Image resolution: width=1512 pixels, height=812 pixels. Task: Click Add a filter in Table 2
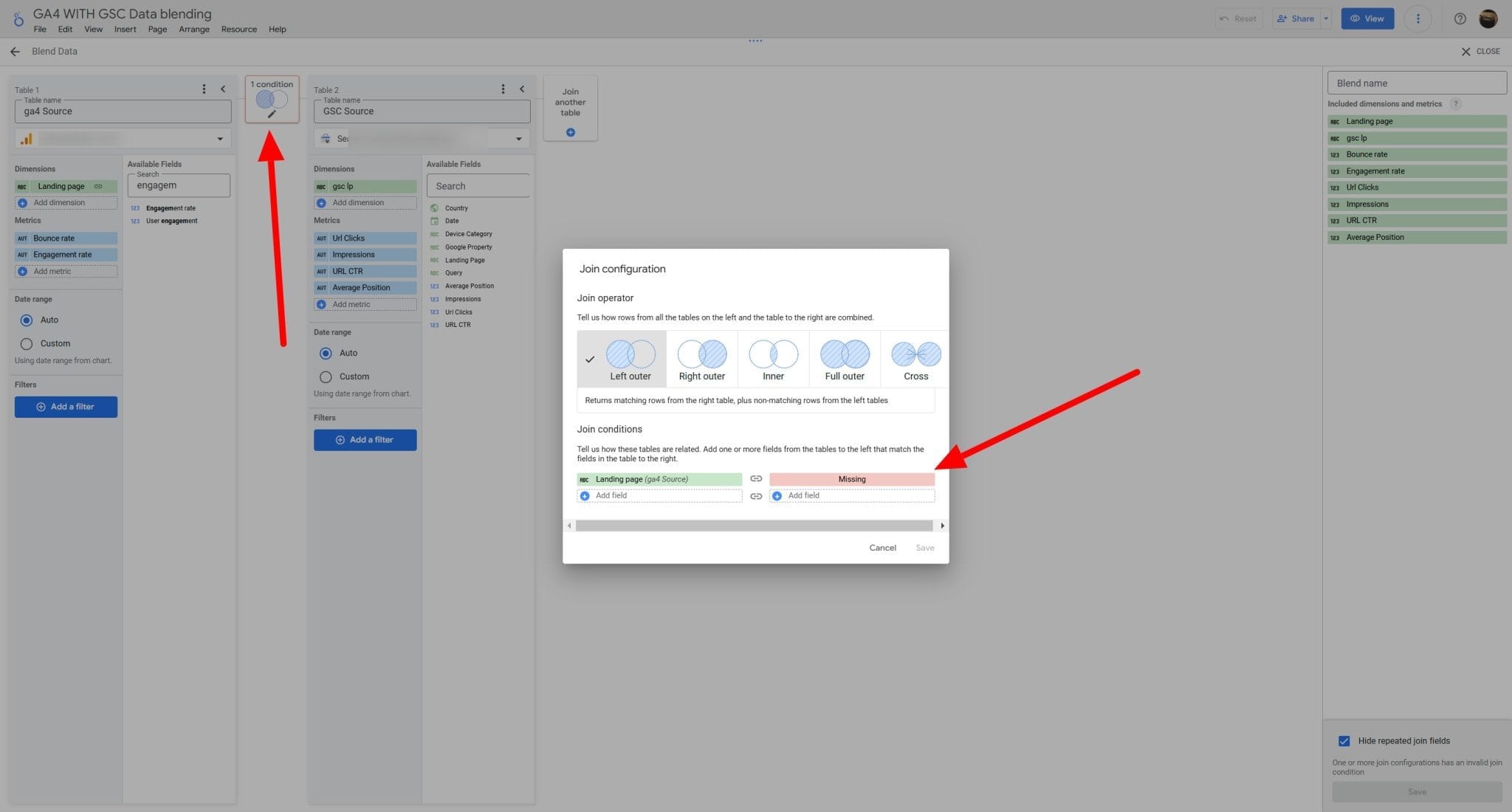(x=365, y=439)
